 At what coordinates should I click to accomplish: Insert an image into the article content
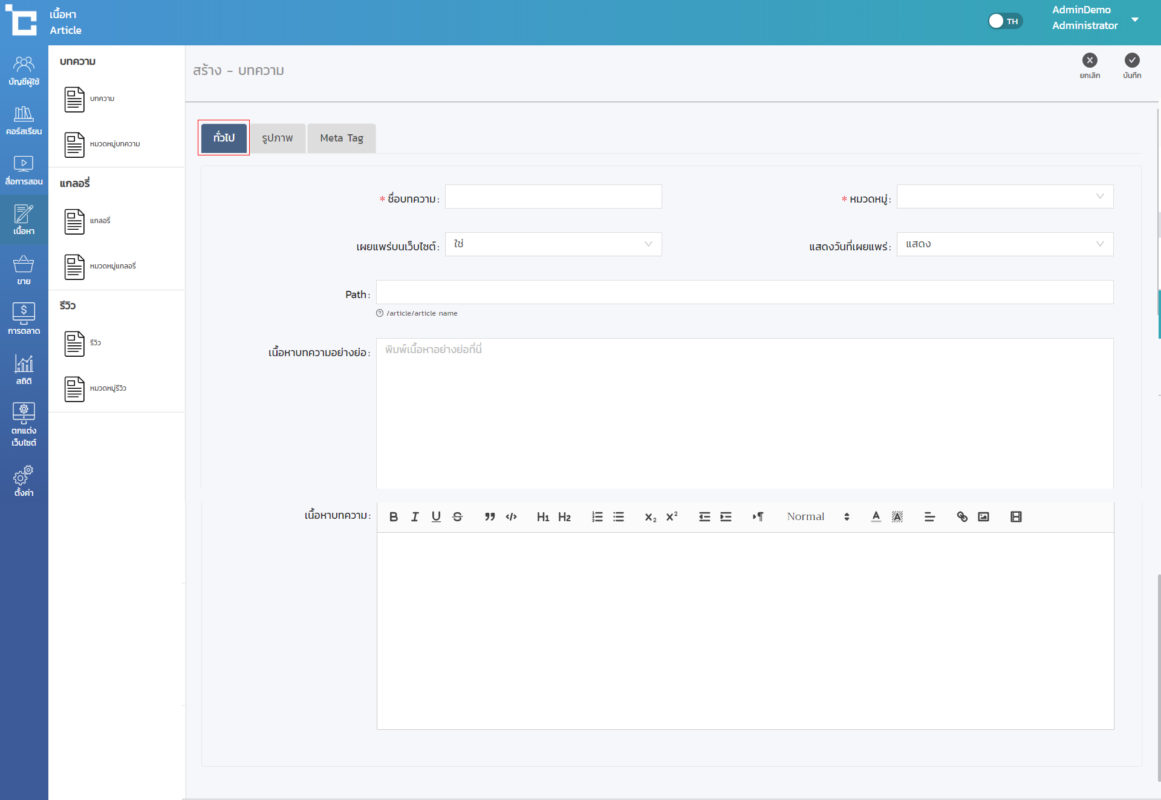pyautogui.click(x=983, y=517)
